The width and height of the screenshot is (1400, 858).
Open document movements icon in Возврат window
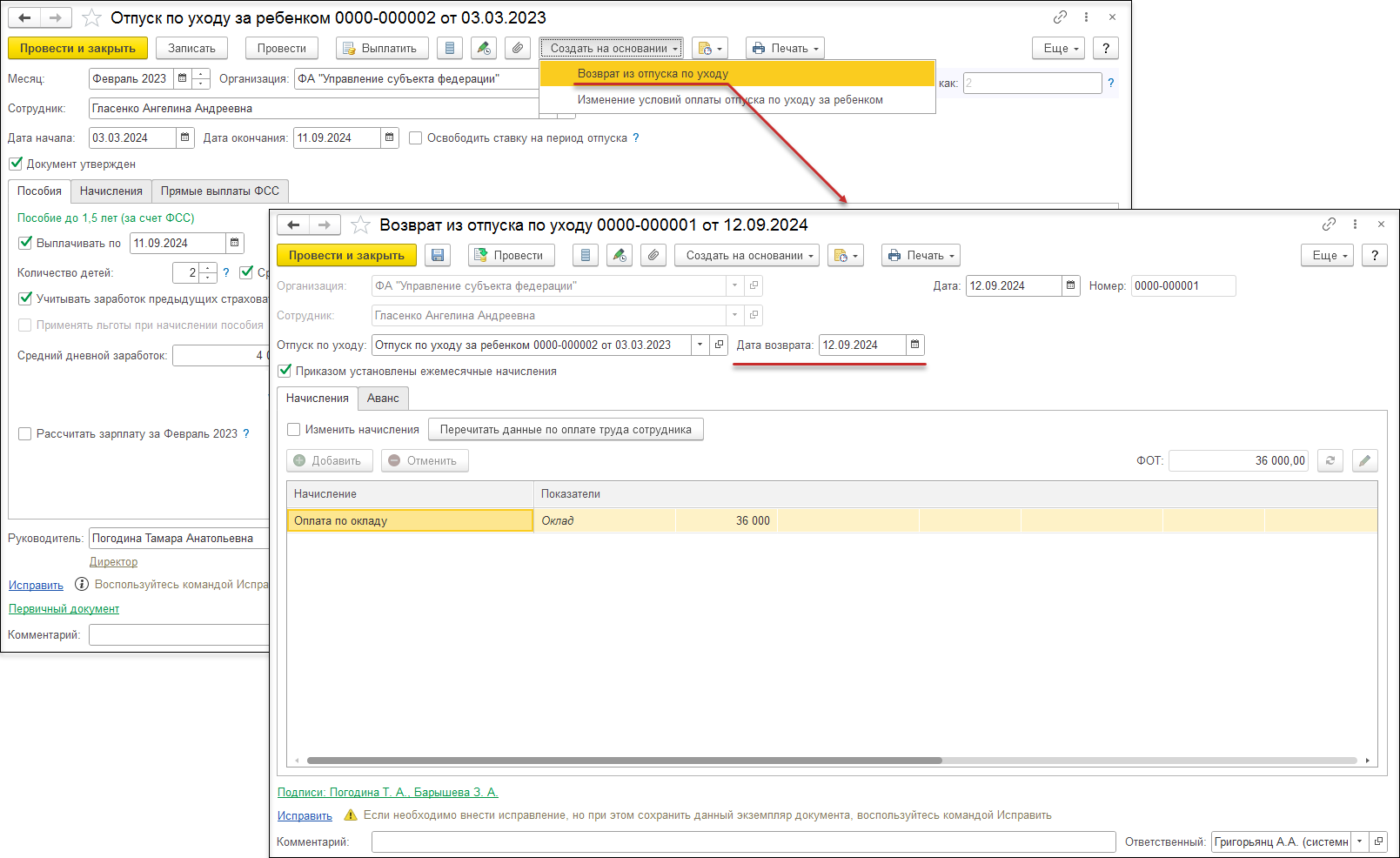[586, 256]
